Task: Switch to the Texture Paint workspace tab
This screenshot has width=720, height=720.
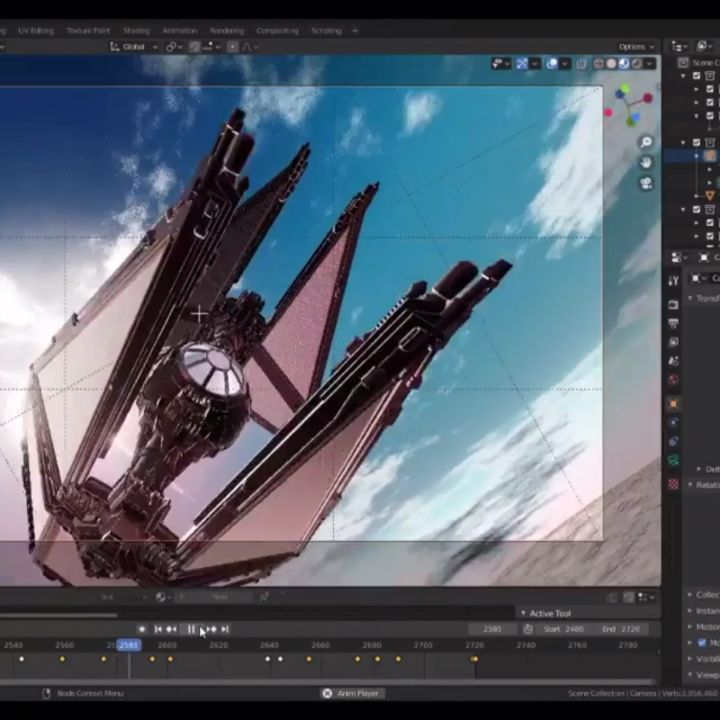Action: 88,31
